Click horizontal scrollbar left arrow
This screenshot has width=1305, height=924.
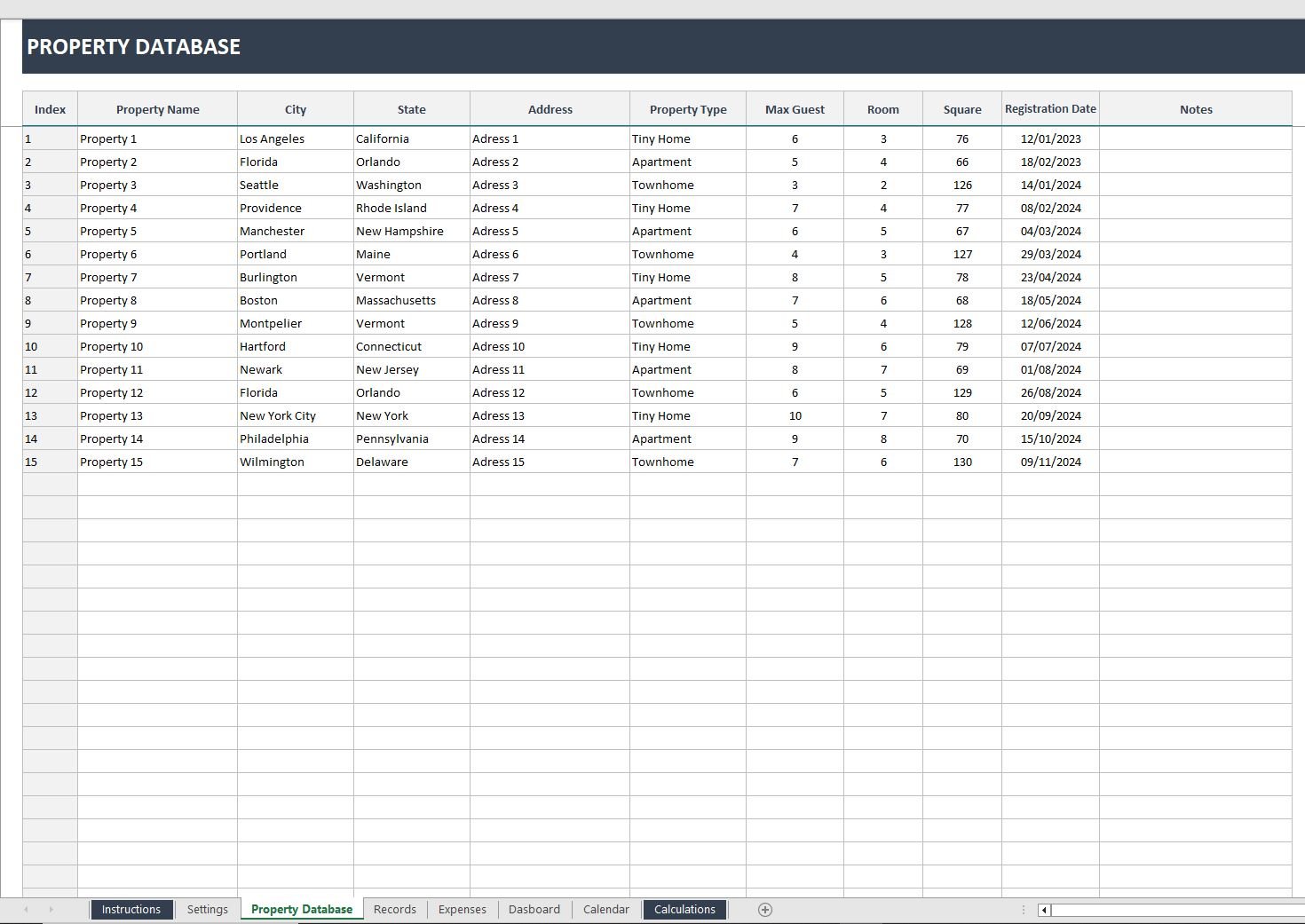click(x=1045, y=910)
